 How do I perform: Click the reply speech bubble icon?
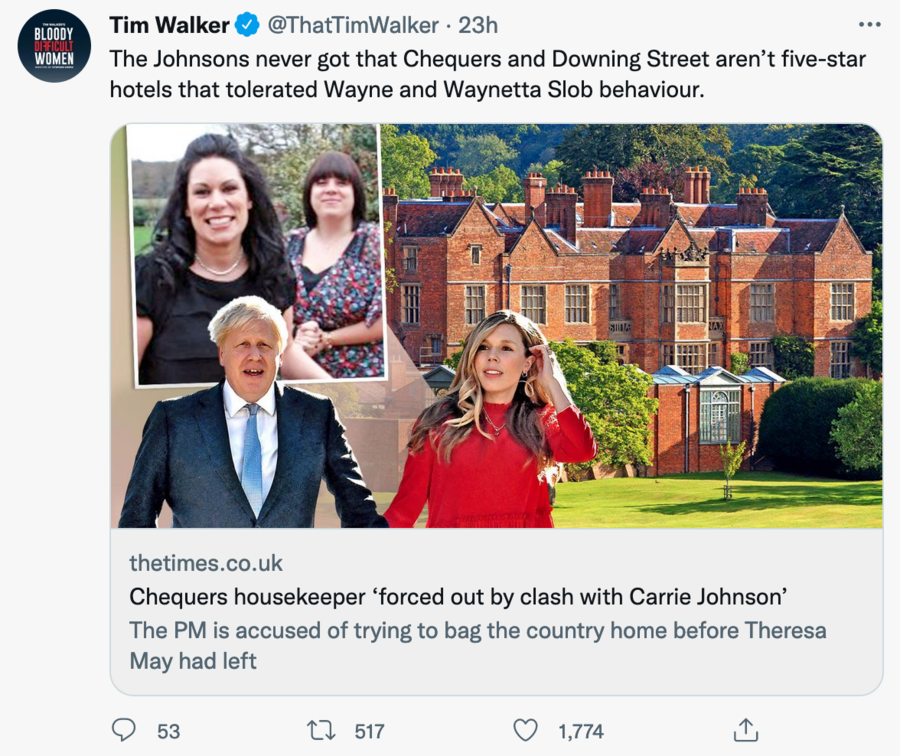pyautogui.click(x=123, y=731)
